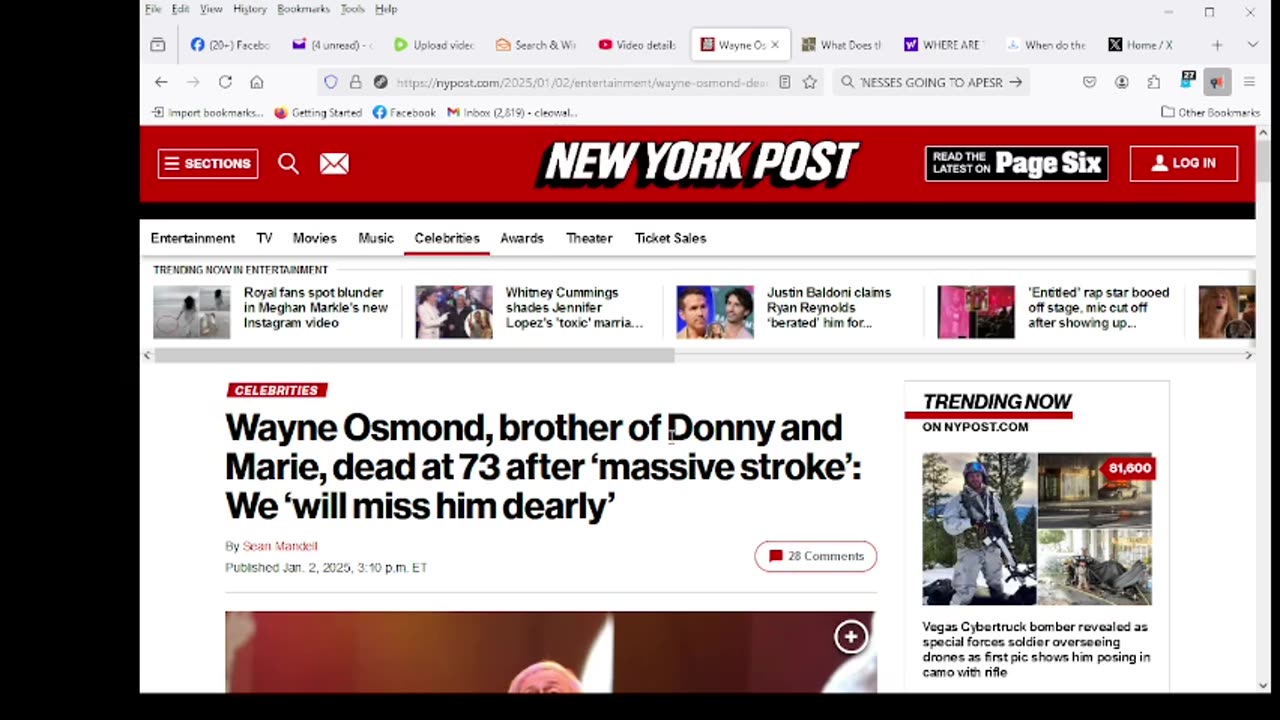The image size is (1280, 720).
Task: Open the Gmail Inbox bookmark
Action: (x=512, y=113)
